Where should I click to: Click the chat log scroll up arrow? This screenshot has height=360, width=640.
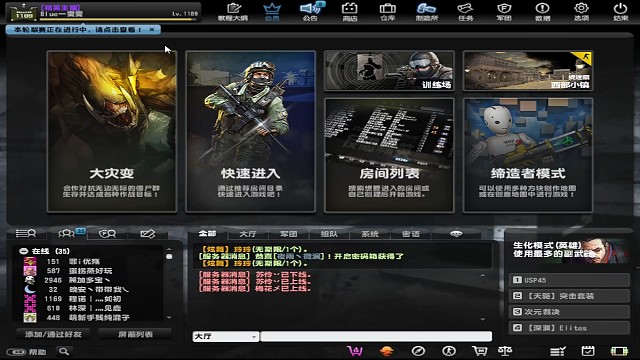(x=483, y=276)
